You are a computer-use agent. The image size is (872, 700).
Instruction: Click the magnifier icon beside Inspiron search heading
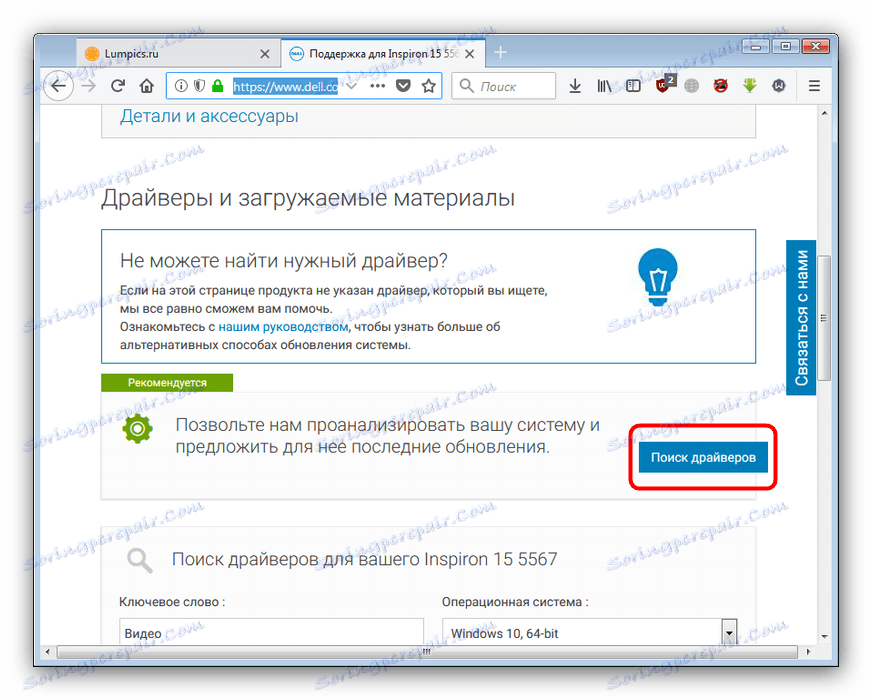pyautogui.click(x=139, y=560)
